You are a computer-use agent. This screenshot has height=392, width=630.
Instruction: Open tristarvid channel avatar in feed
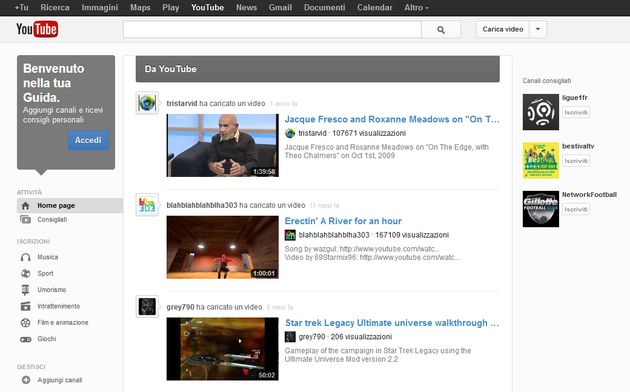[x=147, y=103]
